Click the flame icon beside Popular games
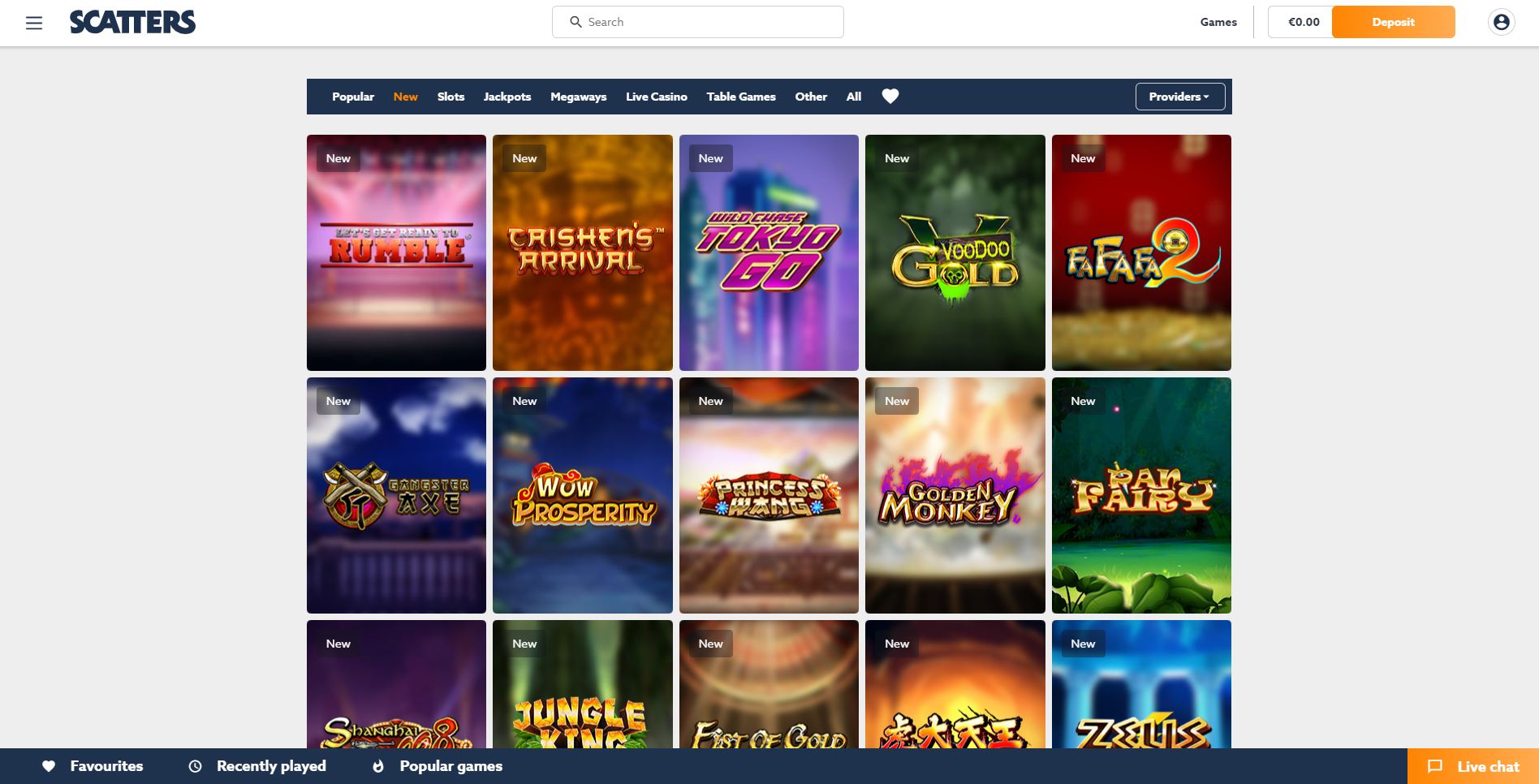This screenshot has height=784, width=1539. click(x=378, y=766)
